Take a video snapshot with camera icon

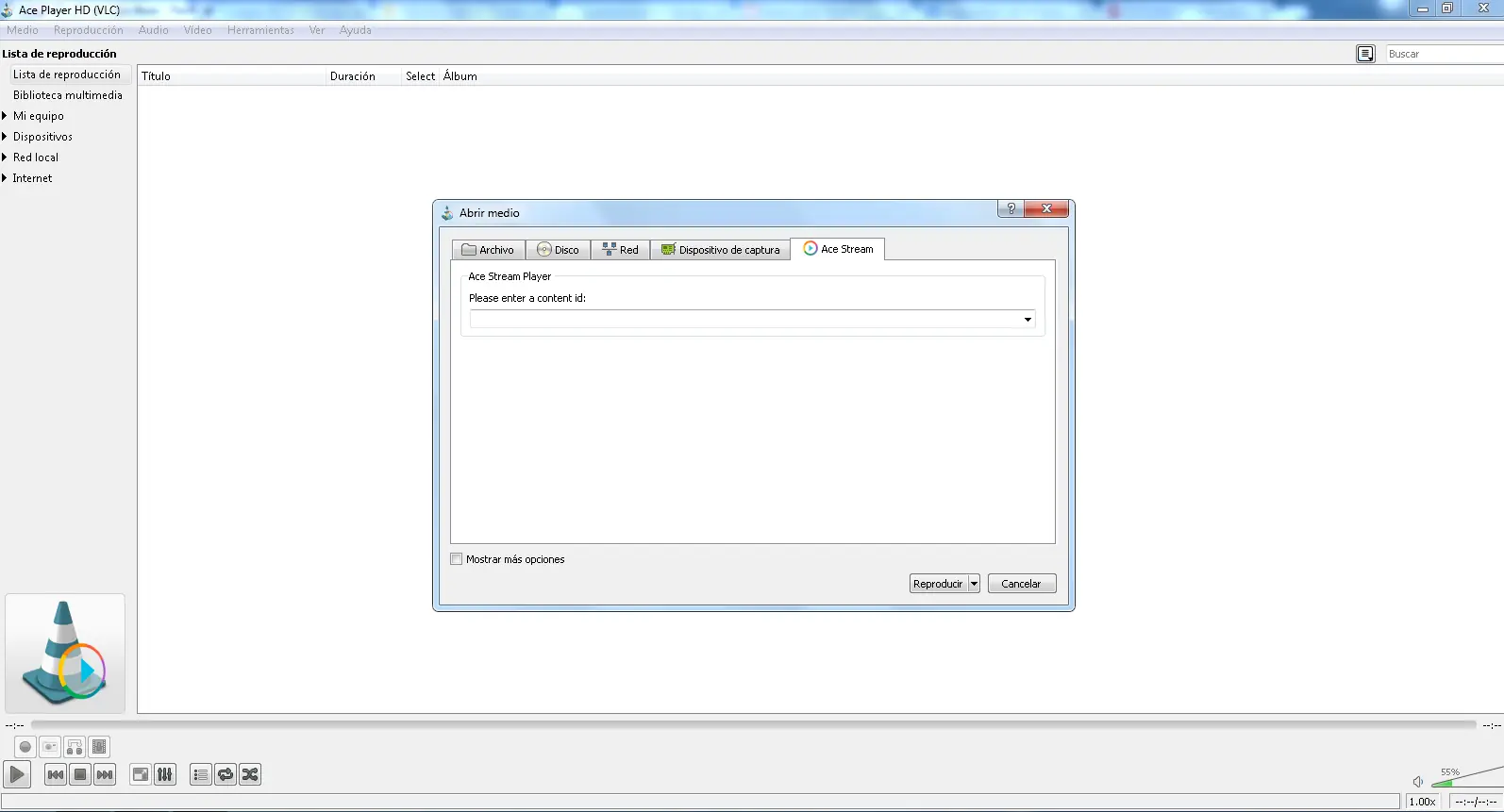50,747
